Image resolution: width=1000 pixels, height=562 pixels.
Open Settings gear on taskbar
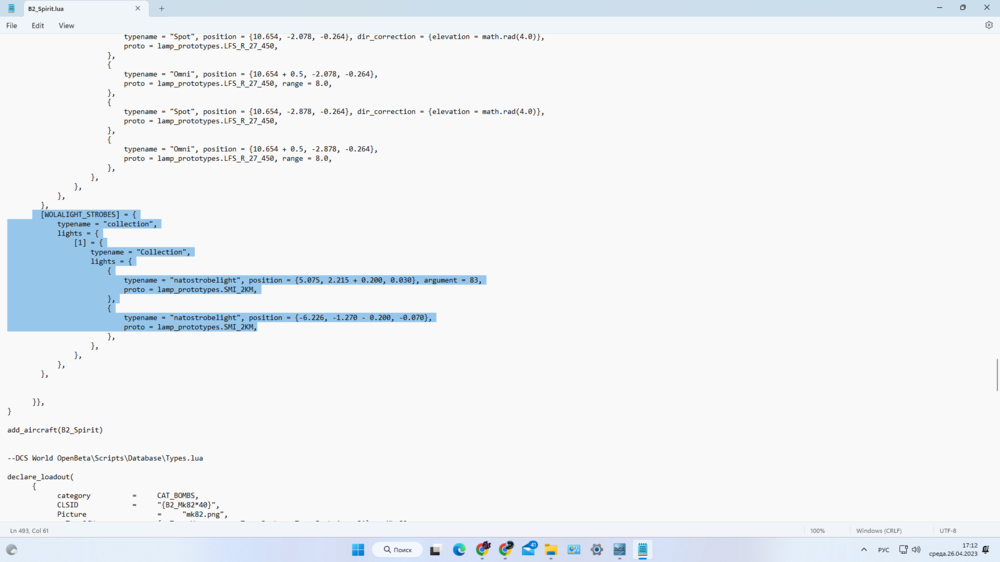click(596, 550)
